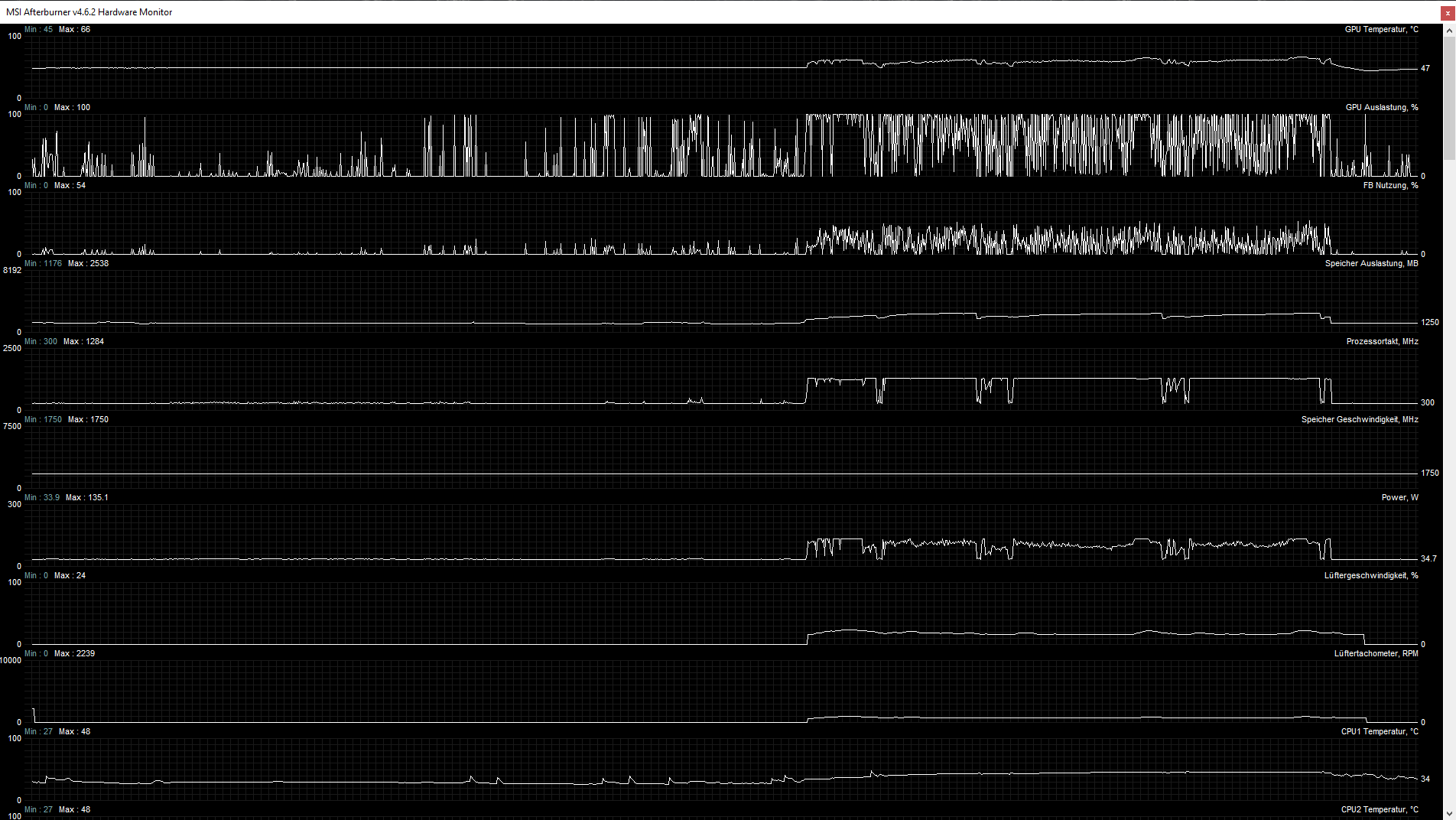This screenshot has height=820, width=1456.
Task: Click the 'Min : 33.9' power value
Action: click(x=42, y=498)
